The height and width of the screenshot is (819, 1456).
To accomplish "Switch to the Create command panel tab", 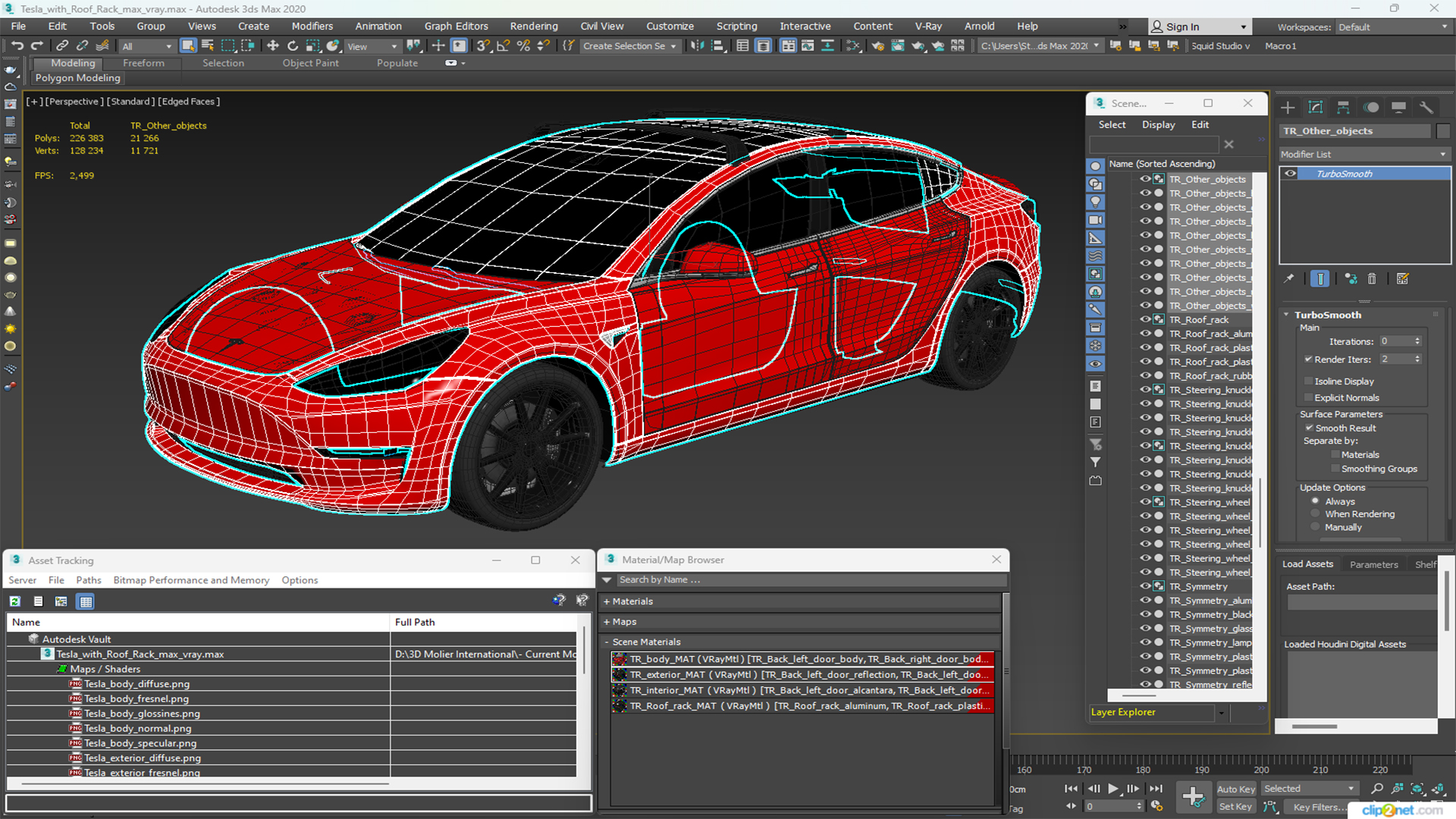I will [x=1288, y=108].
